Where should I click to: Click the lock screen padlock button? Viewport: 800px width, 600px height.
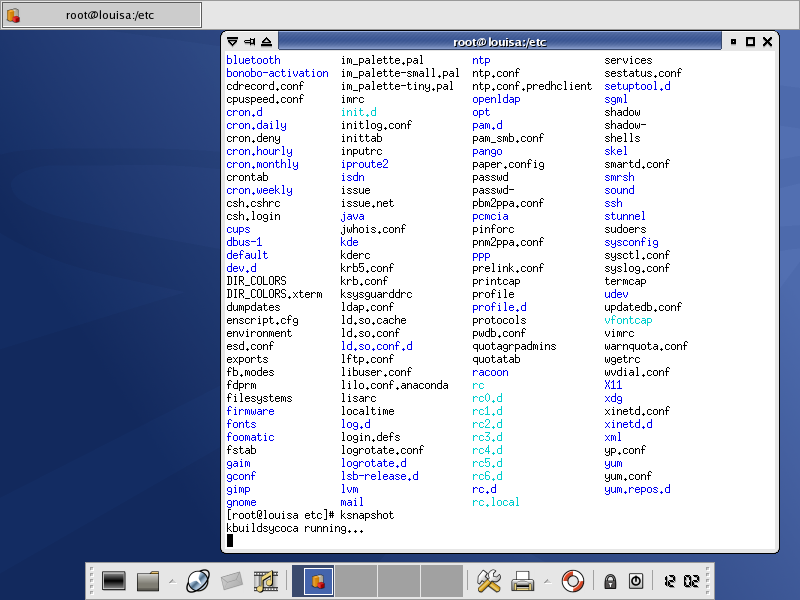(609, 581)
